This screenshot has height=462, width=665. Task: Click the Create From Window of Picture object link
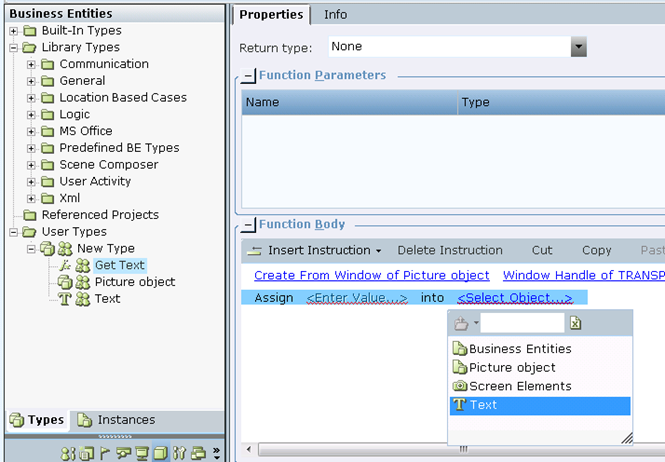click(x=372, y=275)
